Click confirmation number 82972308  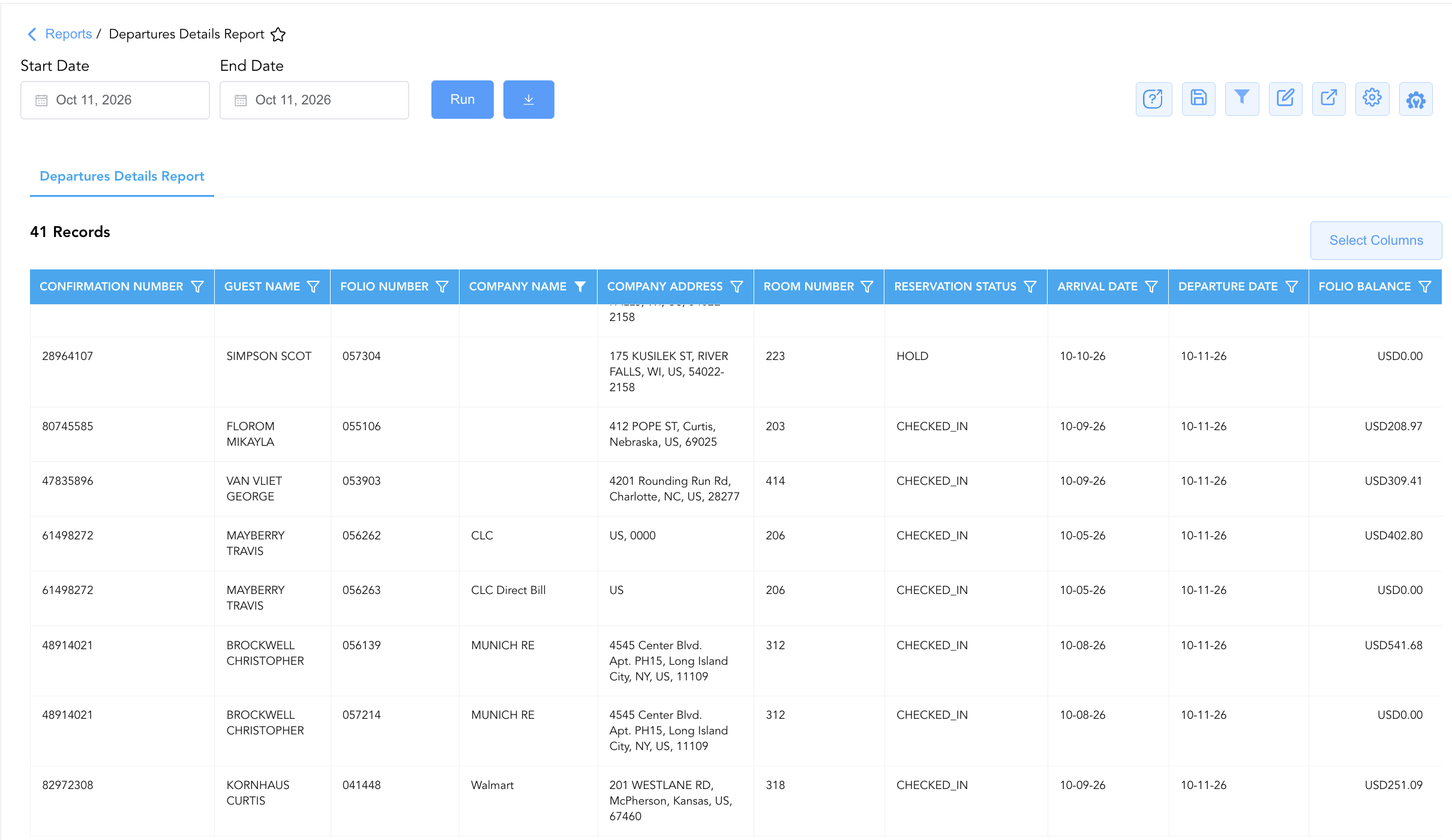[68, 785]
